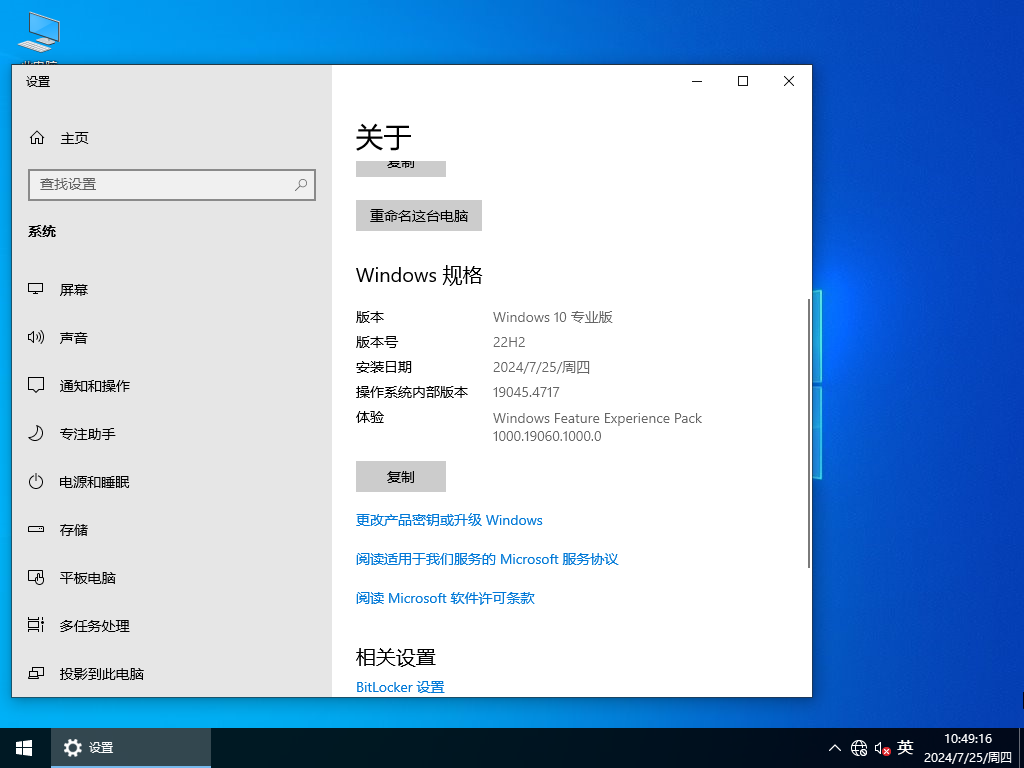
Task: Open 存储 (Storage) settings
Action: tap(37, 529)
